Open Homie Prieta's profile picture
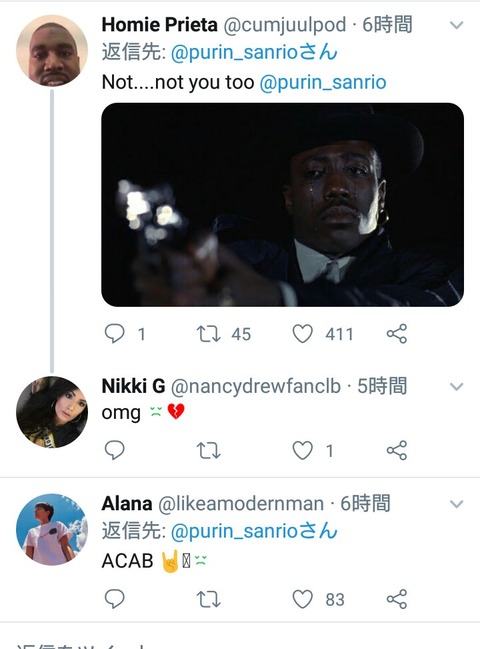 click(52, 50)
